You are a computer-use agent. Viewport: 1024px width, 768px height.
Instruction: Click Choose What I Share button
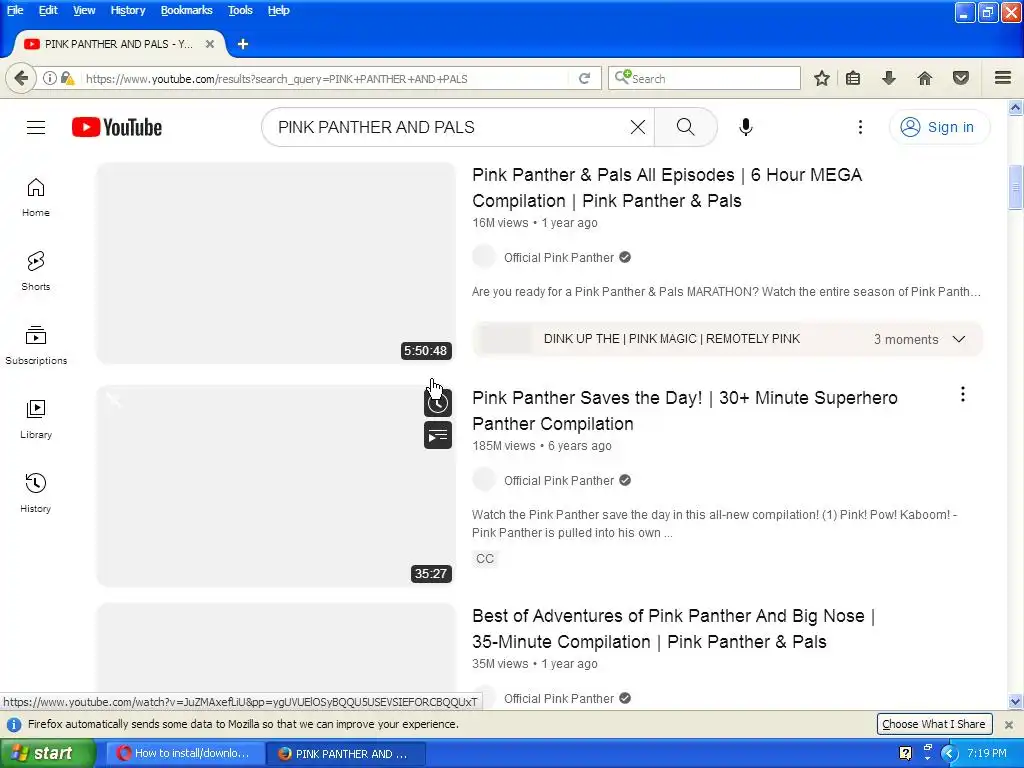tap(934, 724)
